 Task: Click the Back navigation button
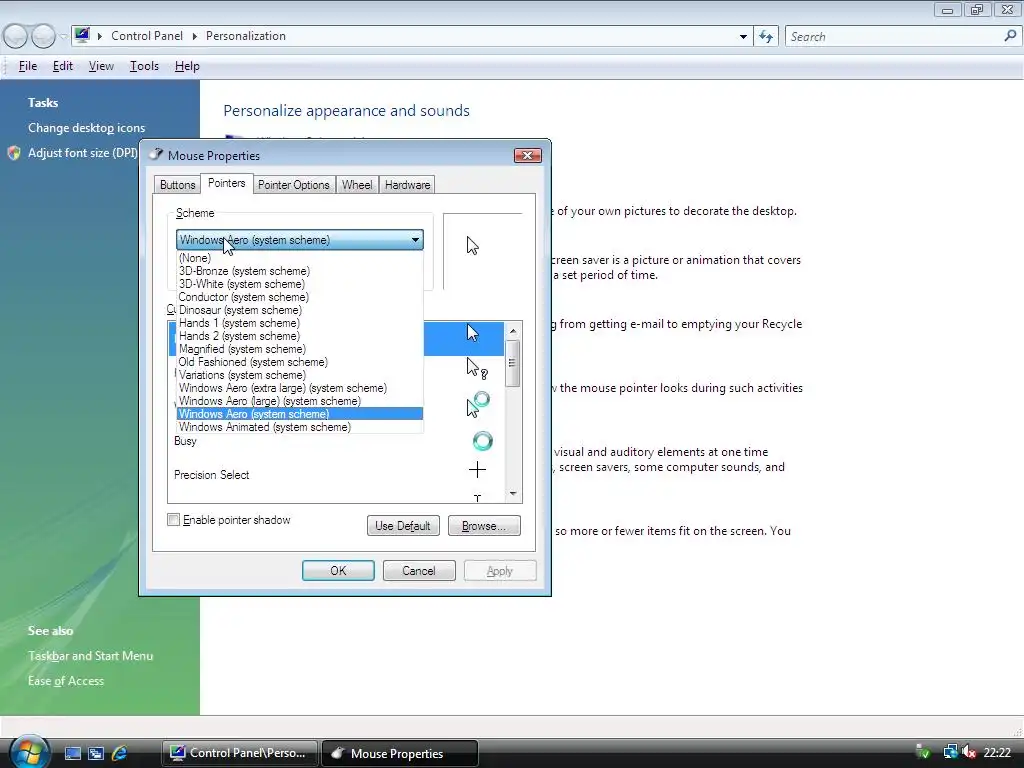tap(16, 37)
